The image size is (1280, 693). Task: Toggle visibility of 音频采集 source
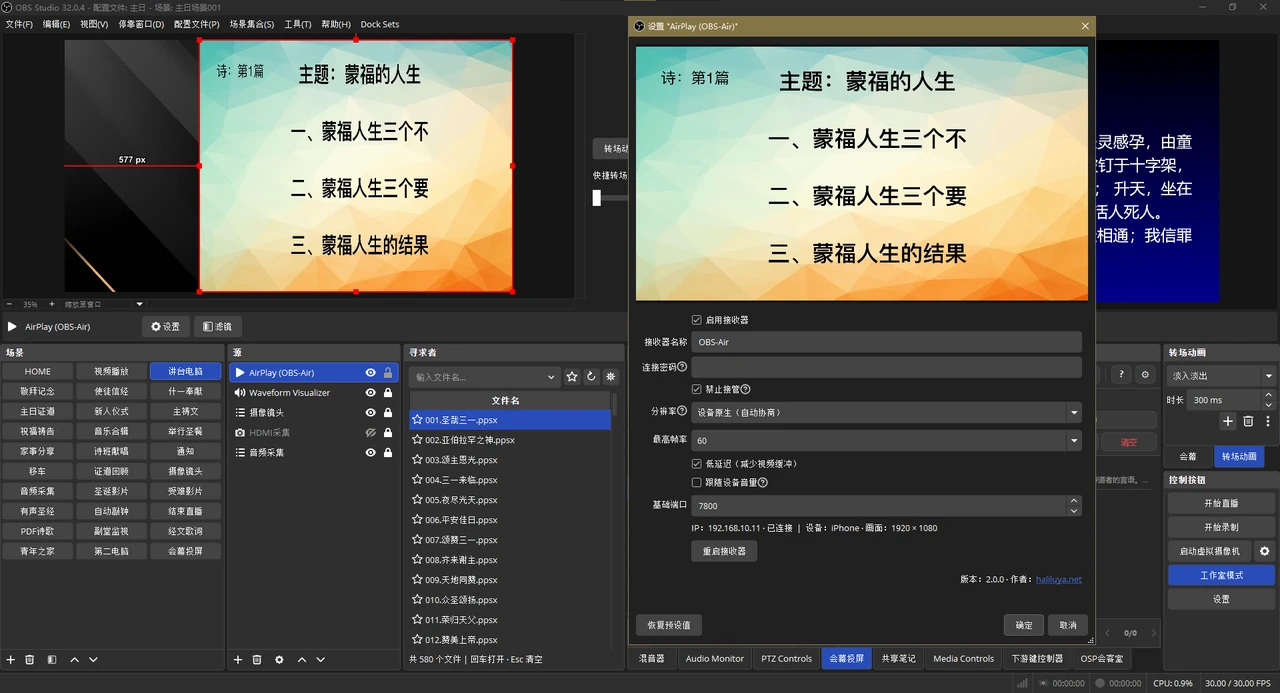(370, 453)
